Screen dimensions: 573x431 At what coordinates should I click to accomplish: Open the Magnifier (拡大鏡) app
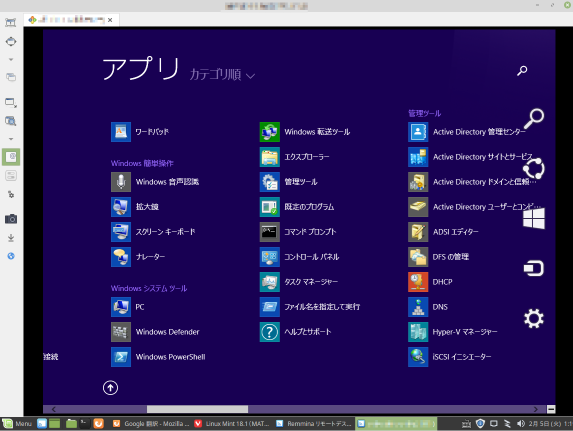click(135, 207)
